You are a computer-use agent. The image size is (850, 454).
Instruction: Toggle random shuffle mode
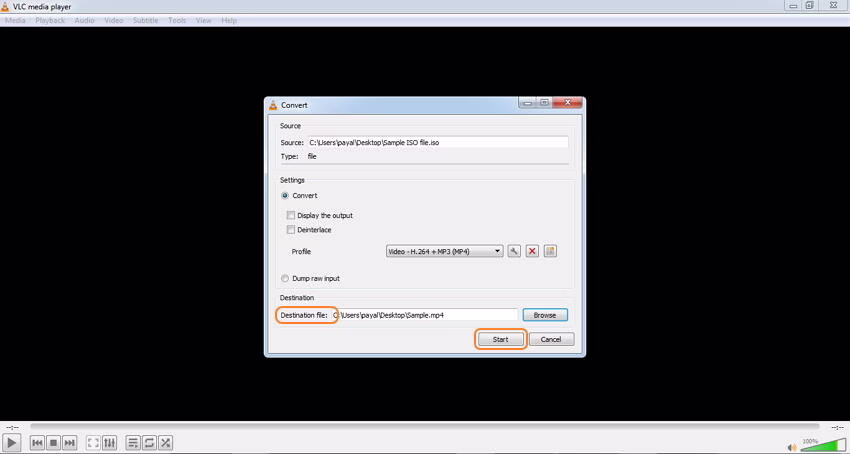point(165,443)
